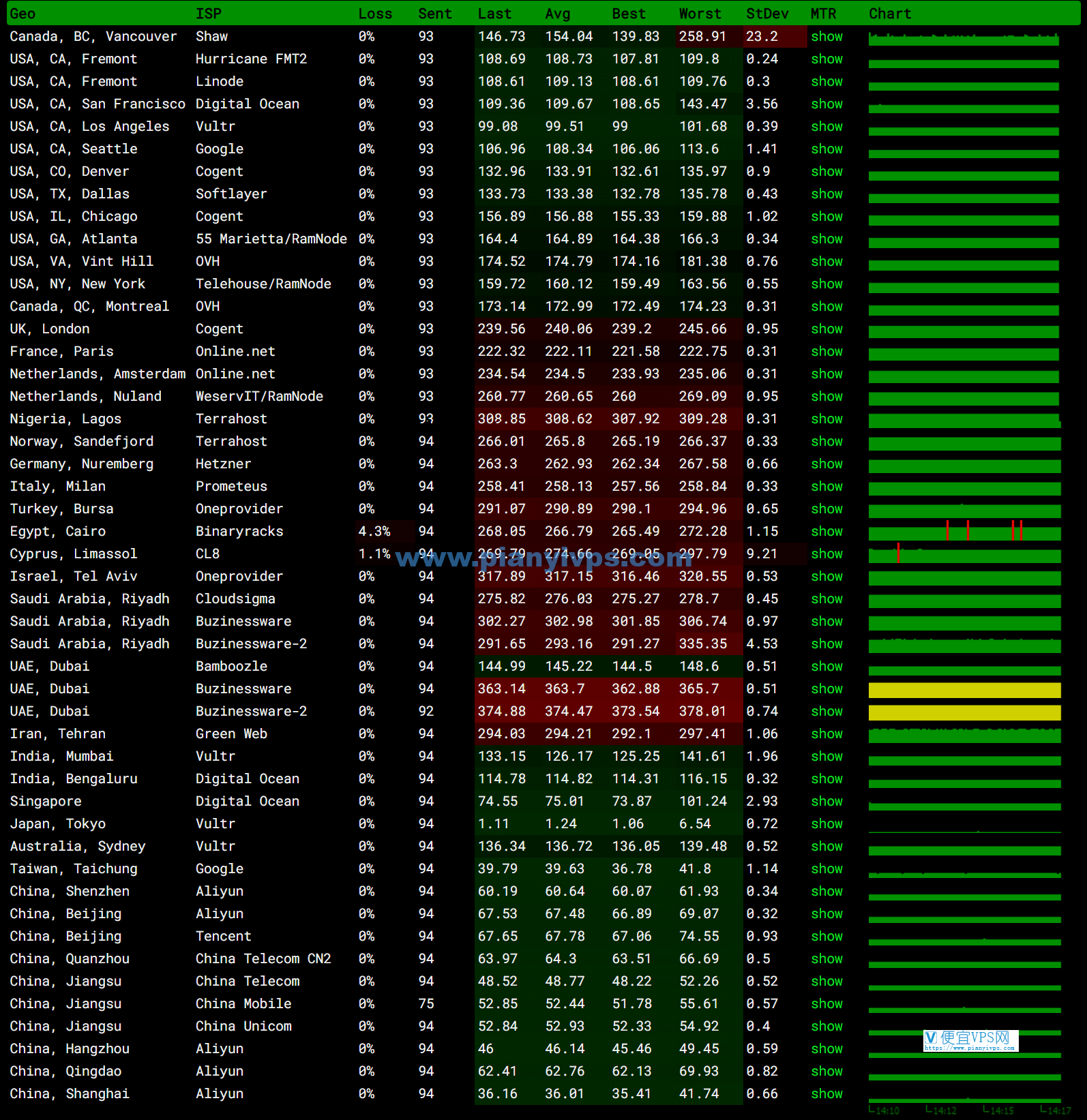Click the 335.35 worst value for Buzinessware-2 Riyadh
Screen dimensions: 1087x1120
coord(702,644)
